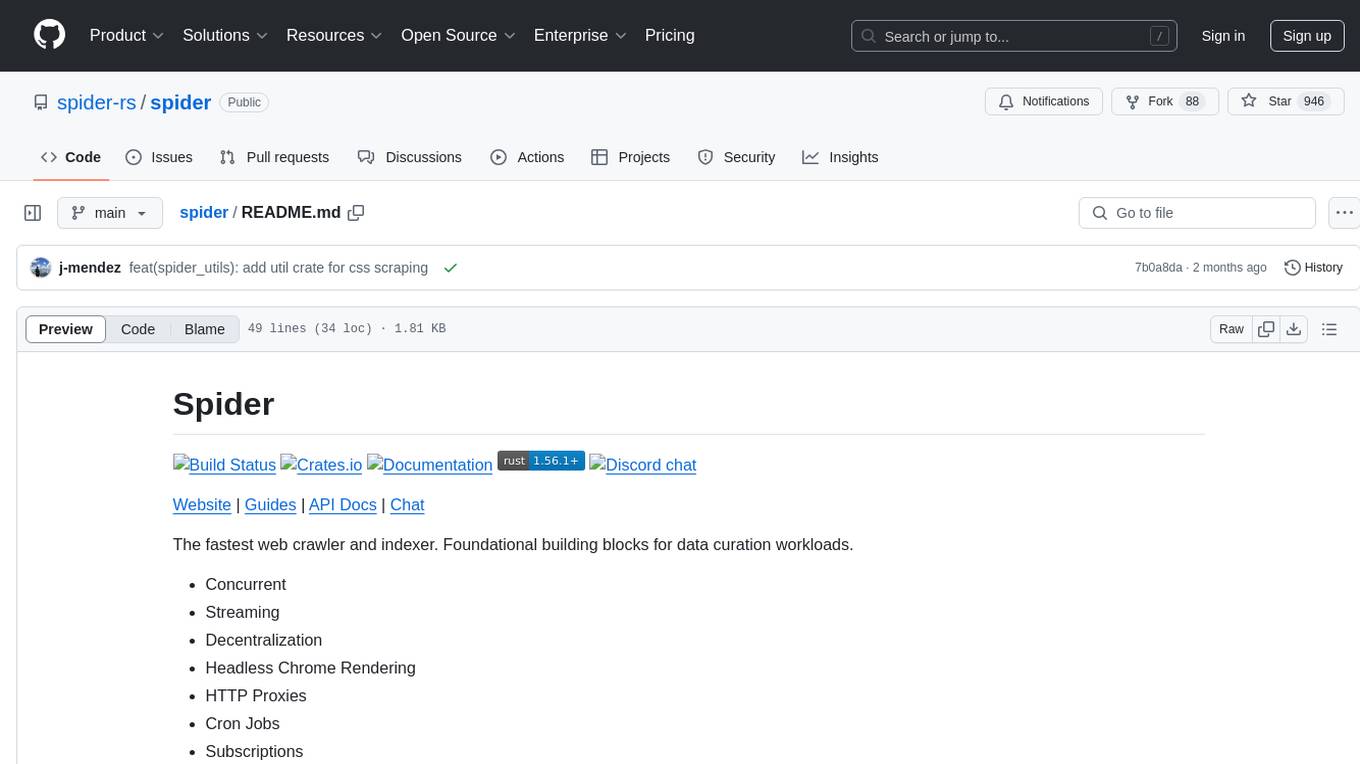Viewport: 1360px width, 764px height.
Task: Click the Discord chat badge
Action: click(x=643, y=465)
